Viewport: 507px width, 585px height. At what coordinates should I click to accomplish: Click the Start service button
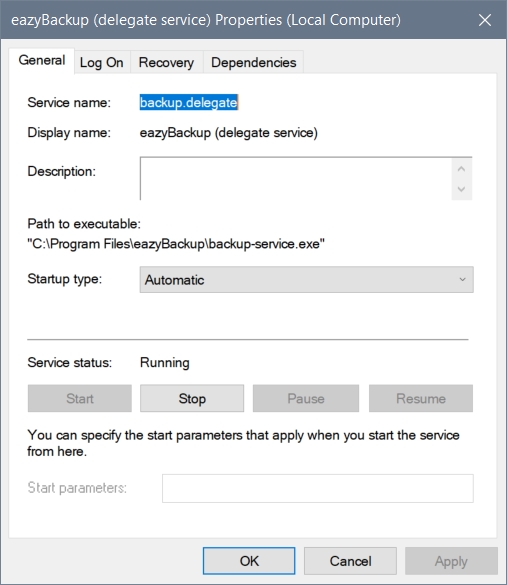point(80,398)
